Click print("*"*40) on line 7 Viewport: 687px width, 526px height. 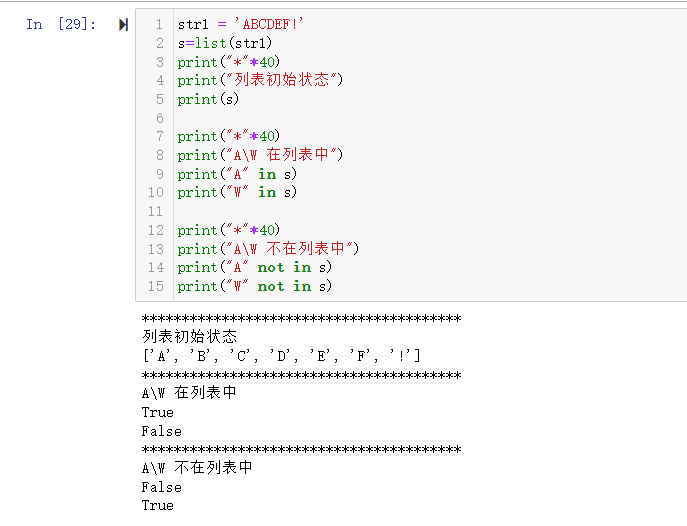click(228, 136)
